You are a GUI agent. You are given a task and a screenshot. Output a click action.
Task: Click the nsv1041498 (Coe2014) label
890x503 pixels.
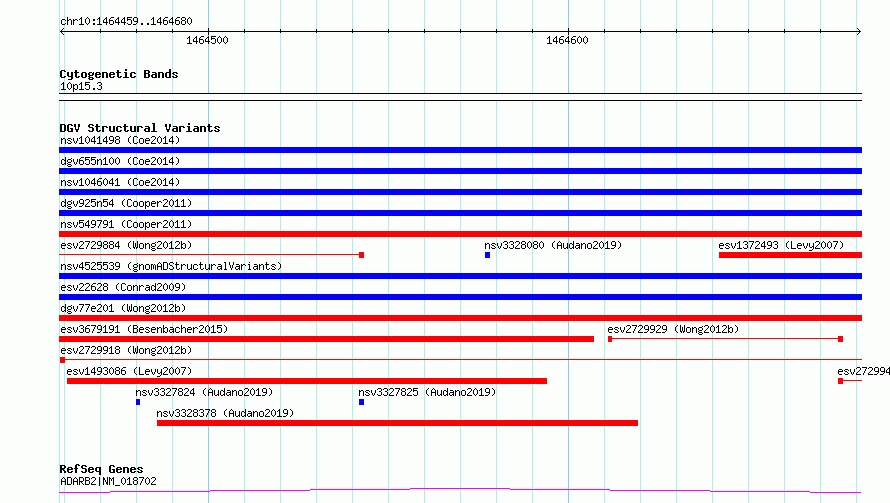[120, 140]
